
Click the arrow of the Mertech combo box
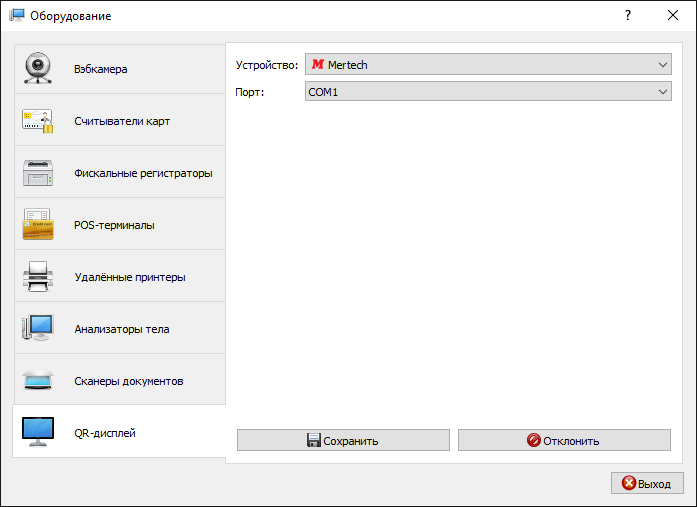pos(662,65)
